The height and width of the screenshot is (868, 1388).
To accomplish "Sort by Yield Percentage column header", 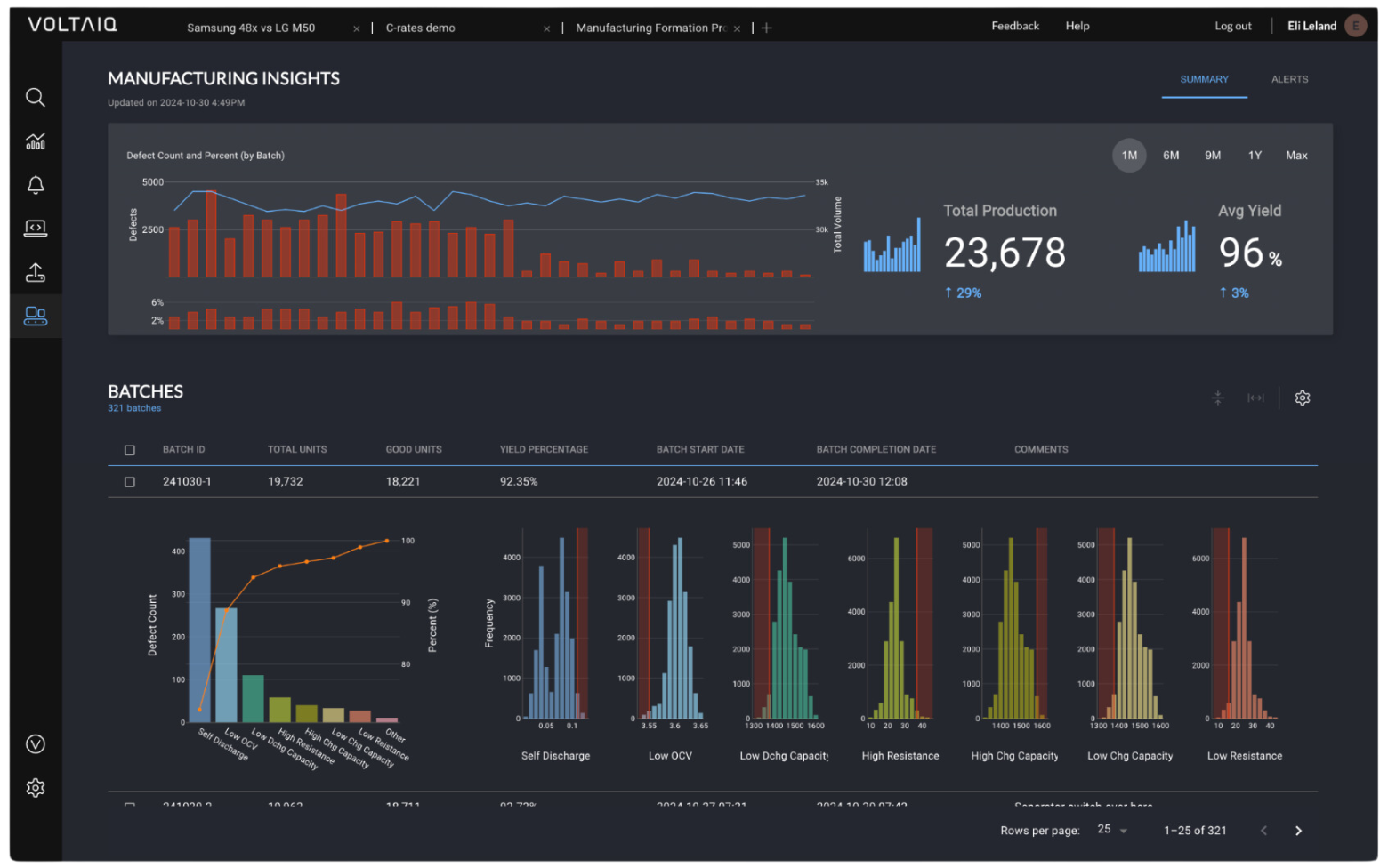I will (x=544, y=450).
